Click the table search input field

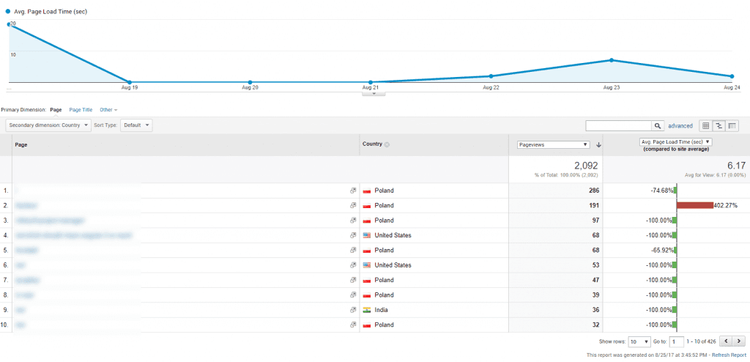pyautogui.click(x=618, y=126)
